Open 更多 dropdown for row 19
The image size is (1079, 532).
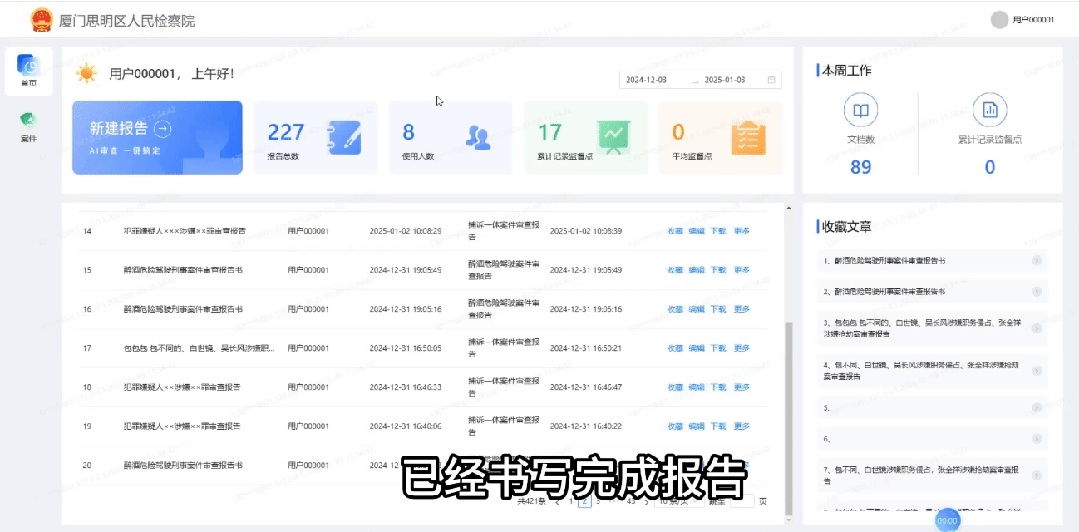click(741, 426)
